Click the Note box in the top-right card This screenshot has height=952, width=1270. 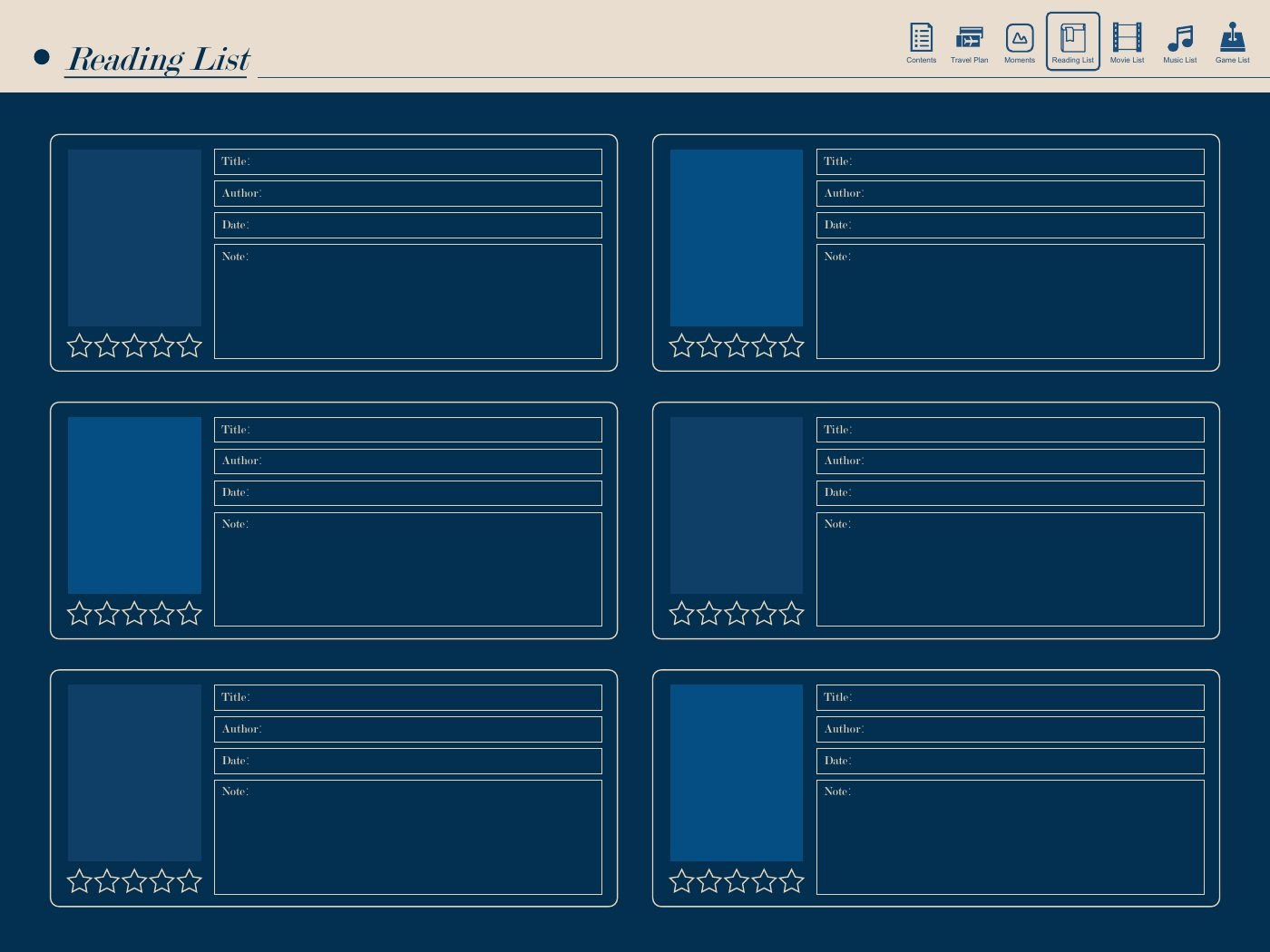[1011, 301]
